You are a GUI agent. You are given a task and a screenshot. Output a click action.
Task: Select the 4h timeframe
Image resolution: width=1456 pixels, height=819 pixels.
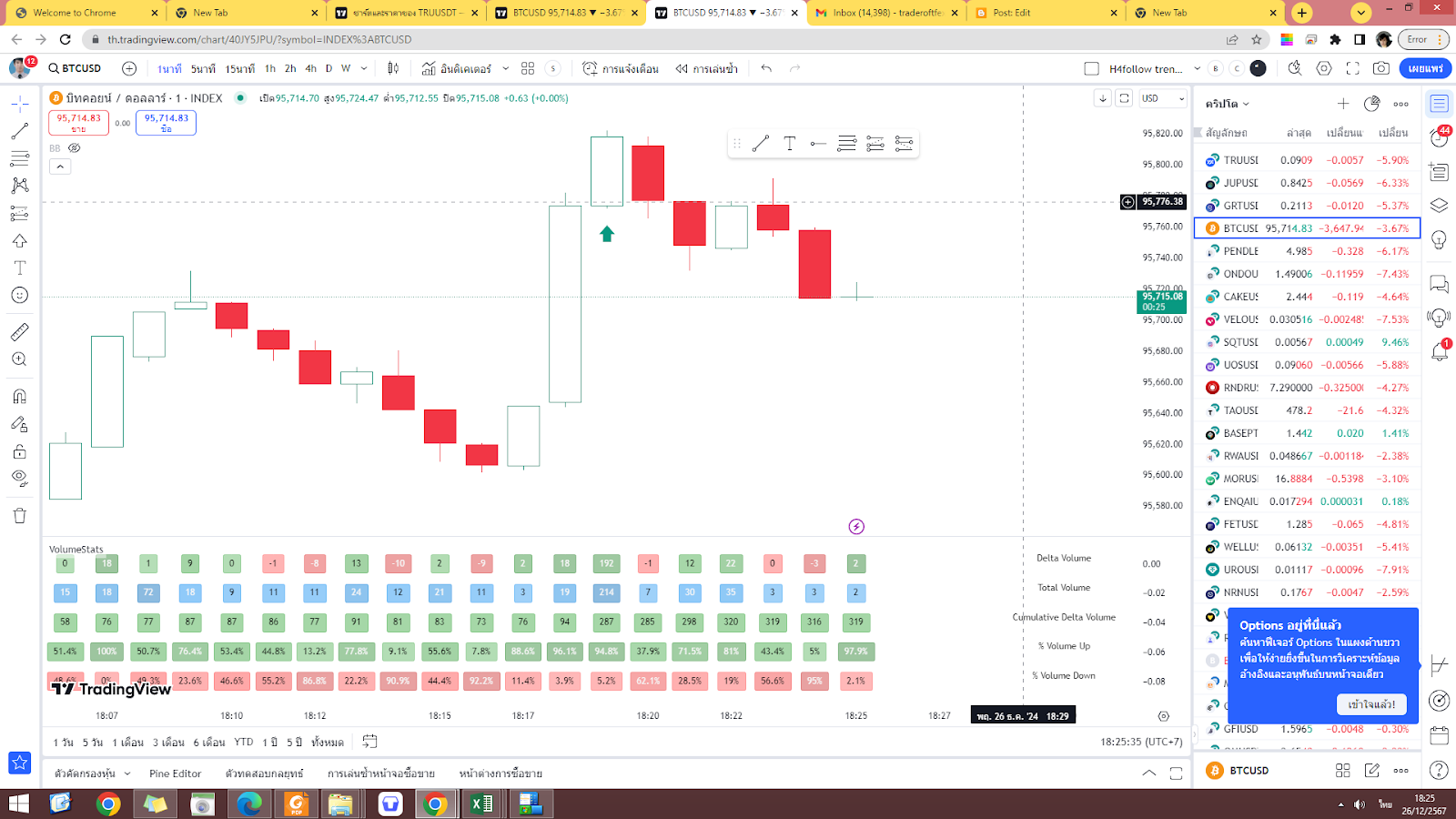311,68
